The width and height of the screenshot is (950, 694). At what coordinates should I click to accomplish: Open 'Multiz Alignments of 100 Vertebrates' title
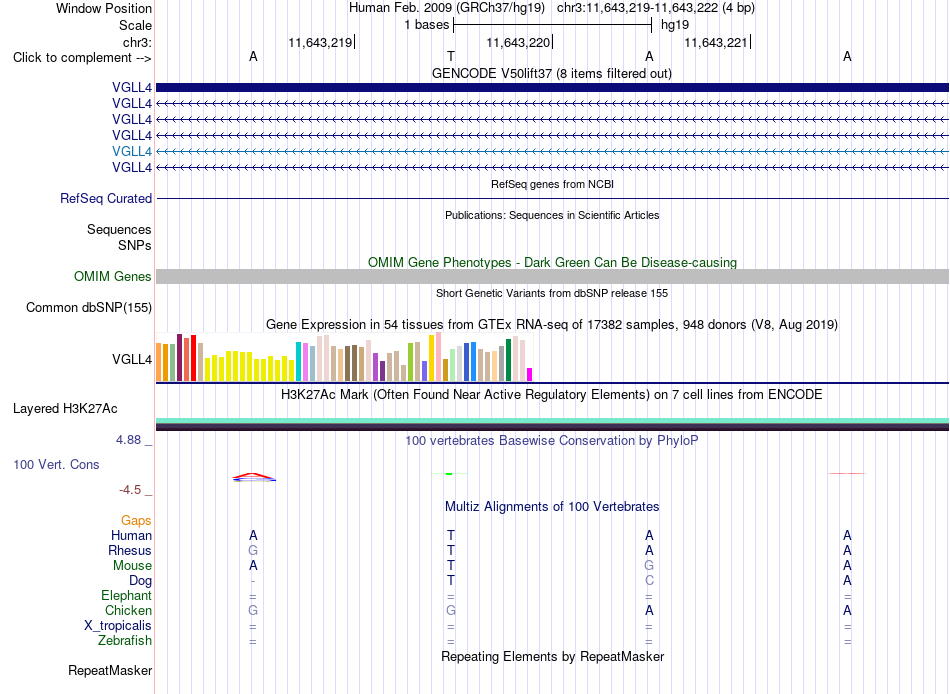552,507
